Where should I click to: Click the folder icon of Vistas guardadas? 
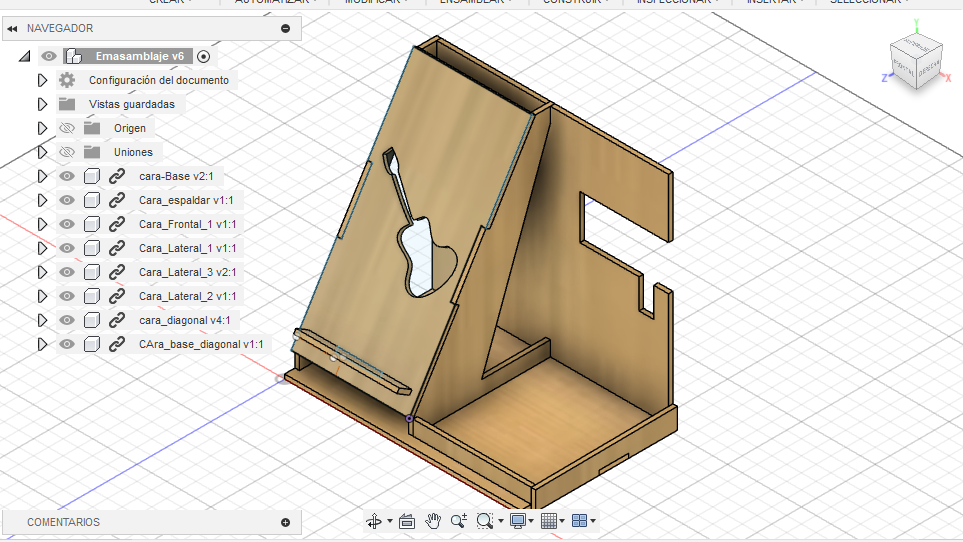tap(67, 104)
